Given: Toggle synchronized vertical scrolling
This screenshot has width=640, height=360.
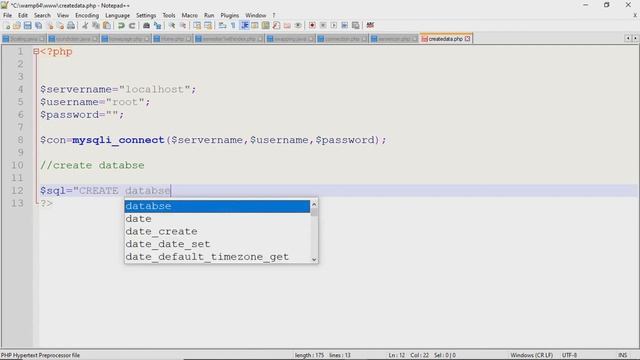Looking at the screenshot, I should coord(197,26).
